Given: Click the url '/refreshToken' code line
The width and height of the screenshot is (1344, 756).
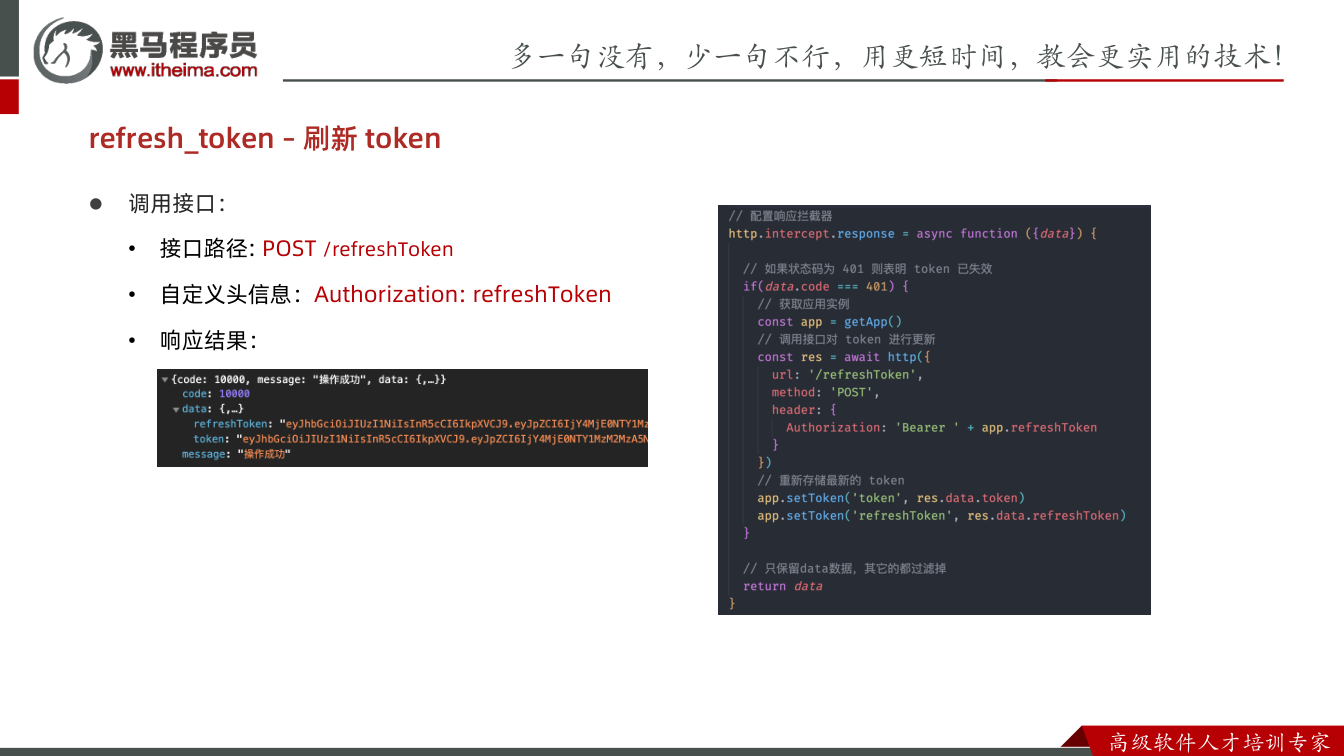Looking at the screenshot, I should [847, 374].
